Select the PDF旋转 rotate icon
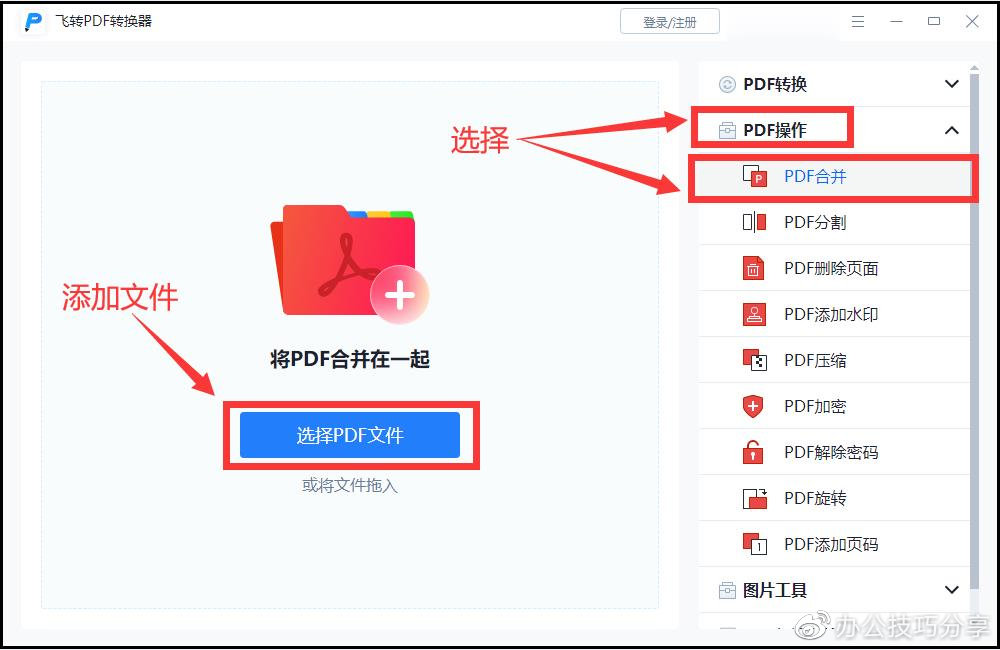The height and width of the screenshot is (650, 1000). [755, 498]
